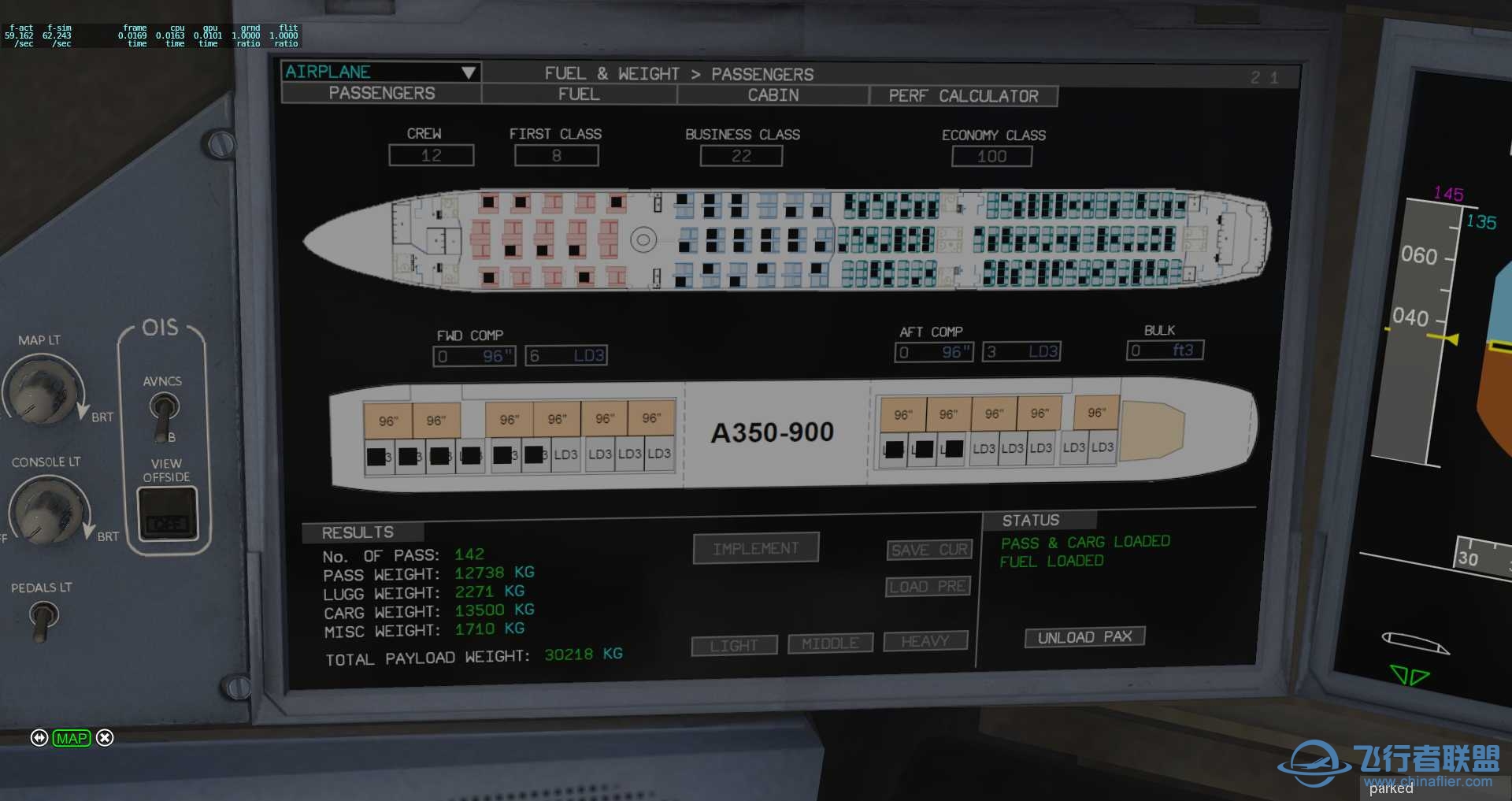
Task: Click the A350-900 label in cargo diagram
Action: pos(772,432)
